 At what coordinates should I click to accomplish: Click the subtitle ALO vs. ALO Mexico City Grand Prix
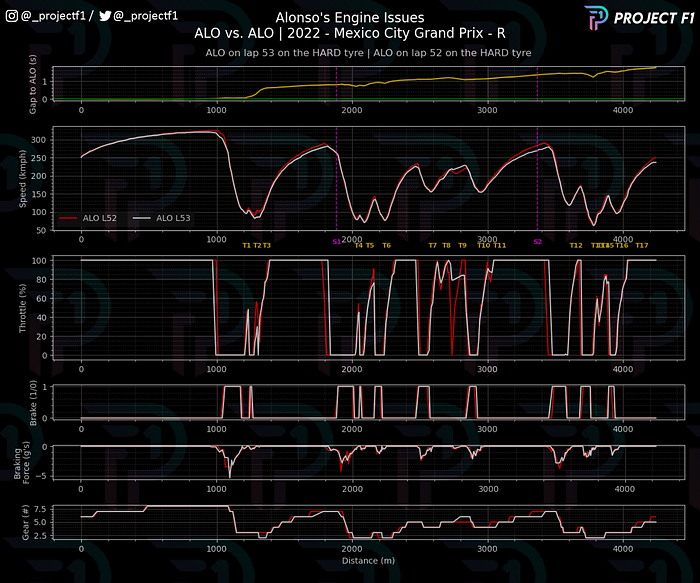(350, 33)
